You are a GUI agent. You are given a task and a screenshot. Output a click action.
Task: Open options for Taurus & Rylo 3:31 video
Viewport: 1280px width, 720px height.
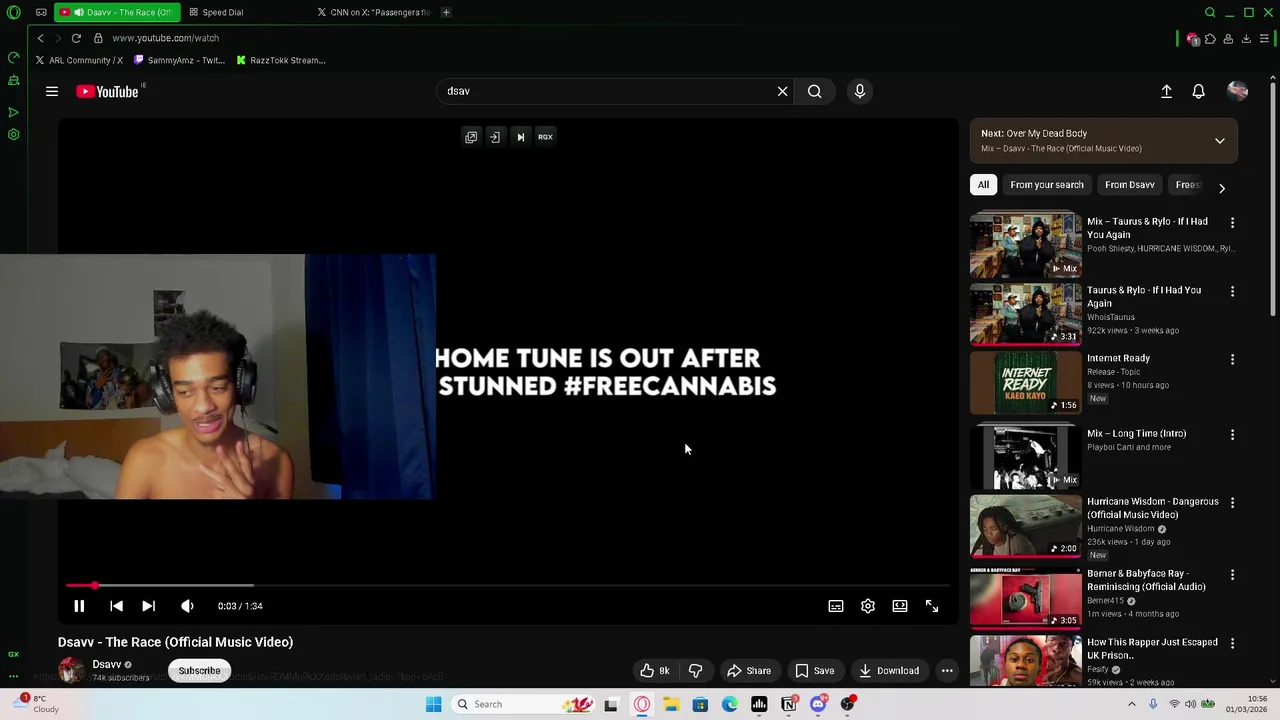click(1232, 291)
